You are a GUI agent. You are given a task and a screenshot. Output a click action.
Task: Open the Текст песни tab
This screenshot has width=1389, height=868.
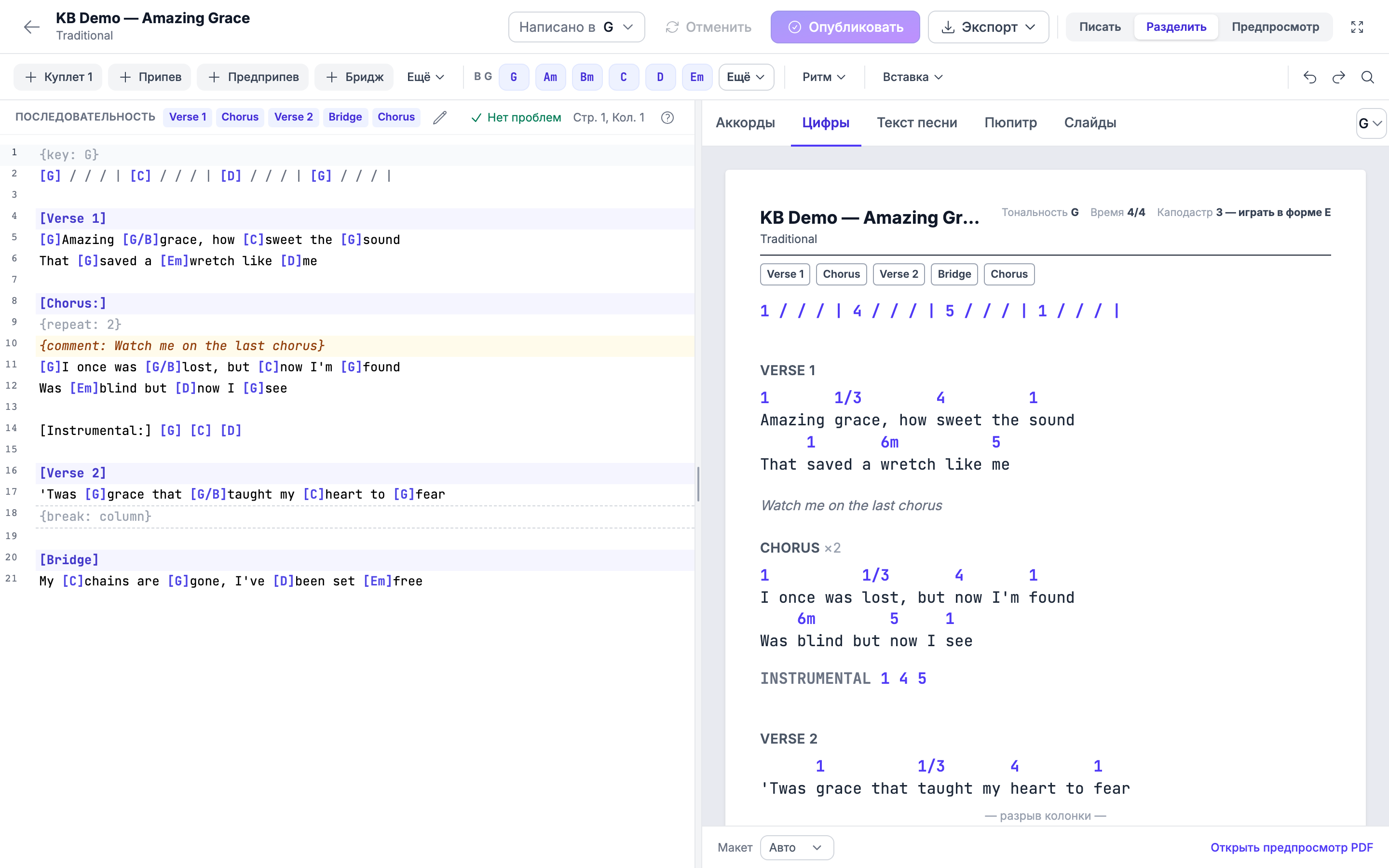click(x=917, y=122)
